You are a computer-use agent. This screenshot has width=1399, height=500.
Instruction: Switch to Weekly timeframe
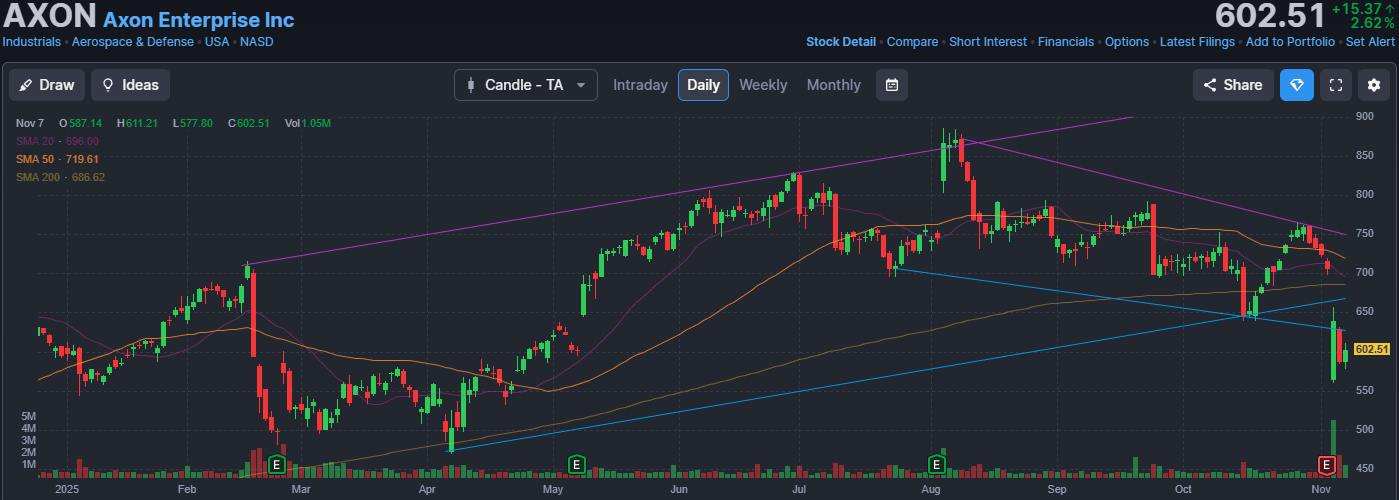763,85
